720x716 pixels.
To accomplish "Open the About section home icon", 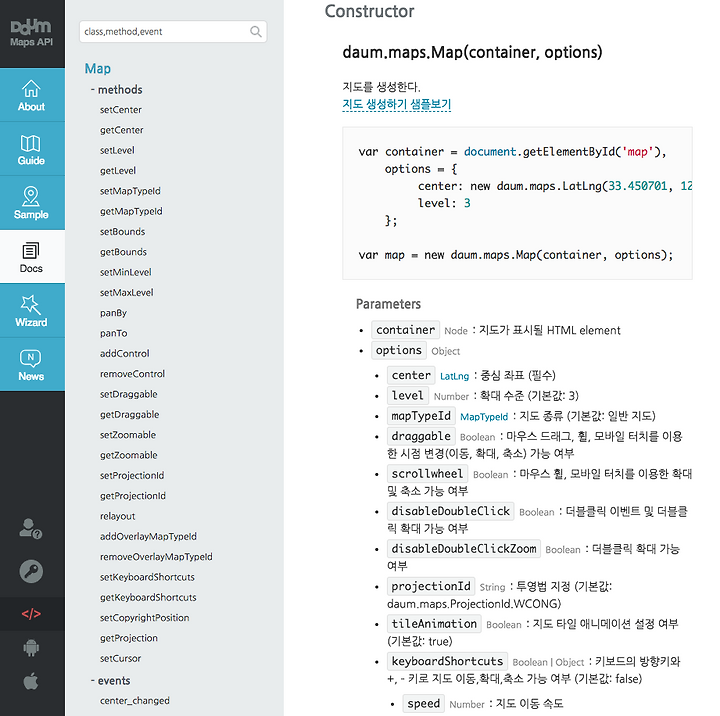I will tap(31, 89).
